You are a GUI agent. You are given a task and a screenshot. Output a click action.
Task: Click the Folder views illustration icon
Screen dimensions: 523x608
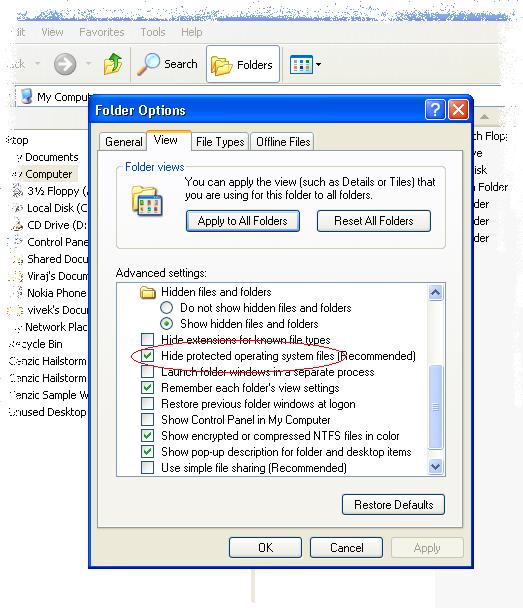tap(147, 201)
